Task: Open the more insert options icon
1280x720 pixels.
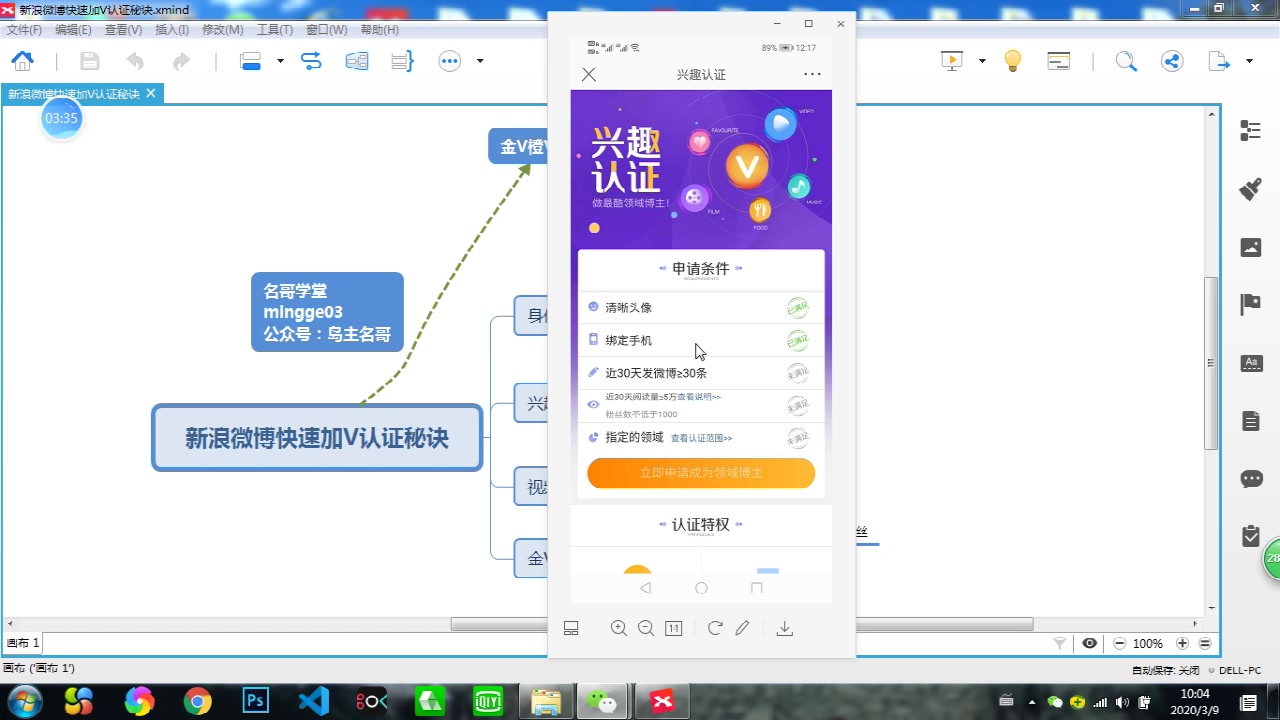Action: click(x=450, y=61)
